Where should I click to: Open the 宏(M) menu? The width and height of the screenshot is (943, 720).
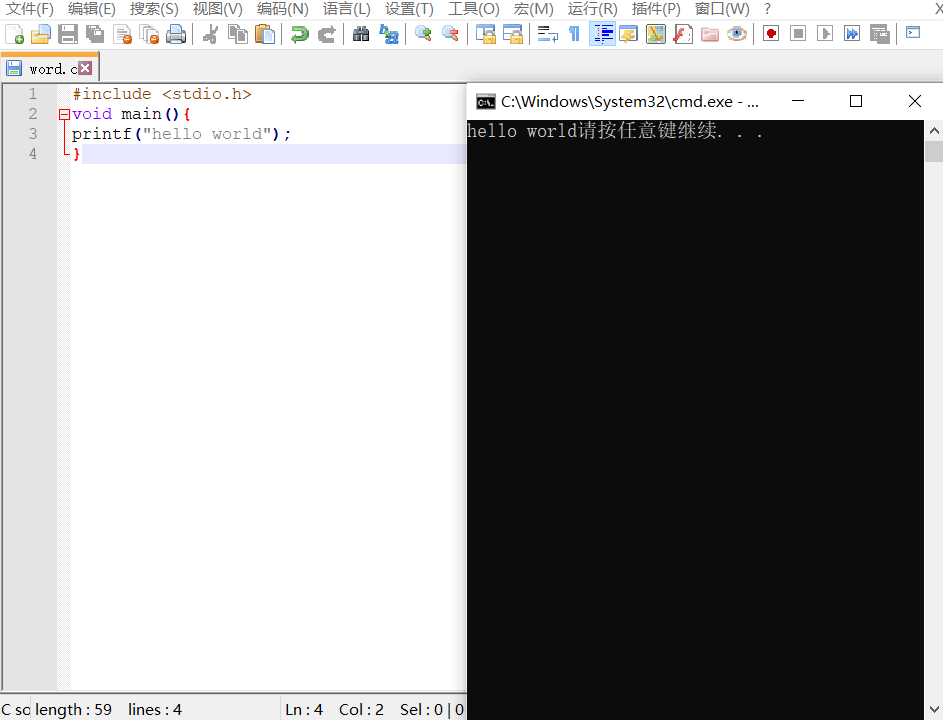(x=533, y=9)
